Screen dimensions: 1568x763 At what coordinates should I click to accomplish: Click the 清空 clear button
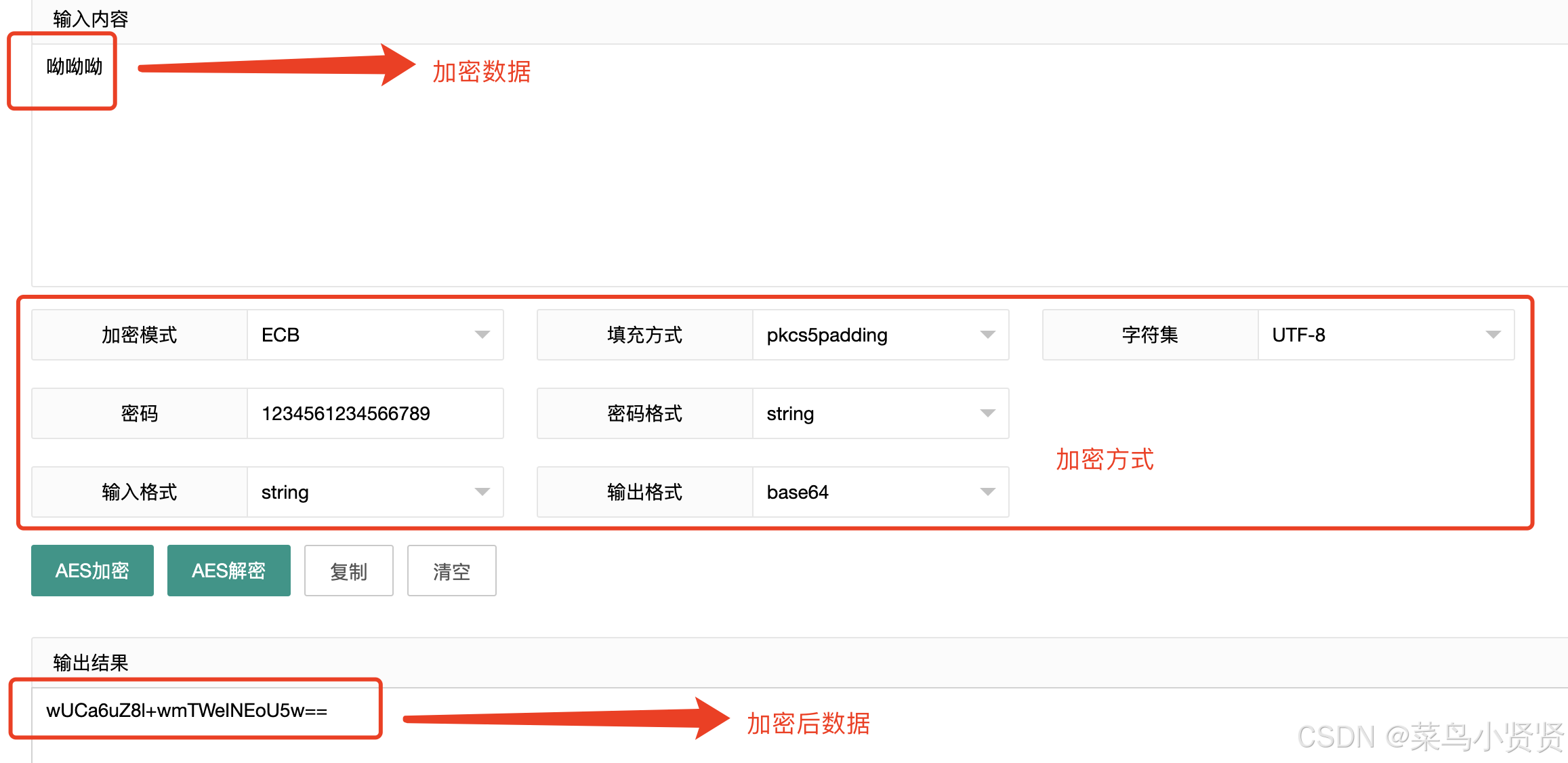tap(451, 571)
